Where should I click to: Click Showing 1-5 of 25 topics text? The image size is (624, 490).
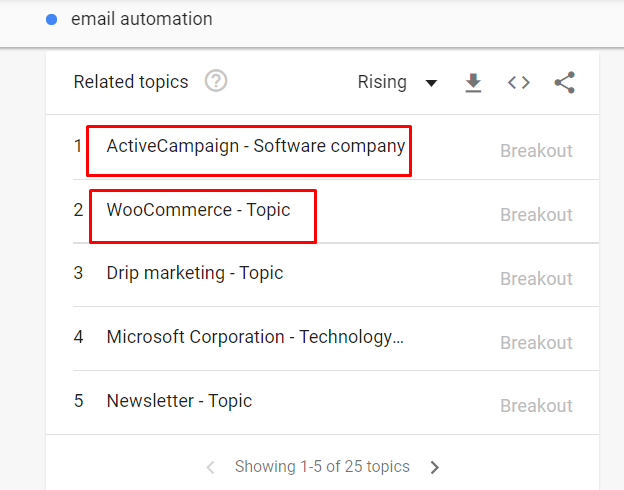322,467
